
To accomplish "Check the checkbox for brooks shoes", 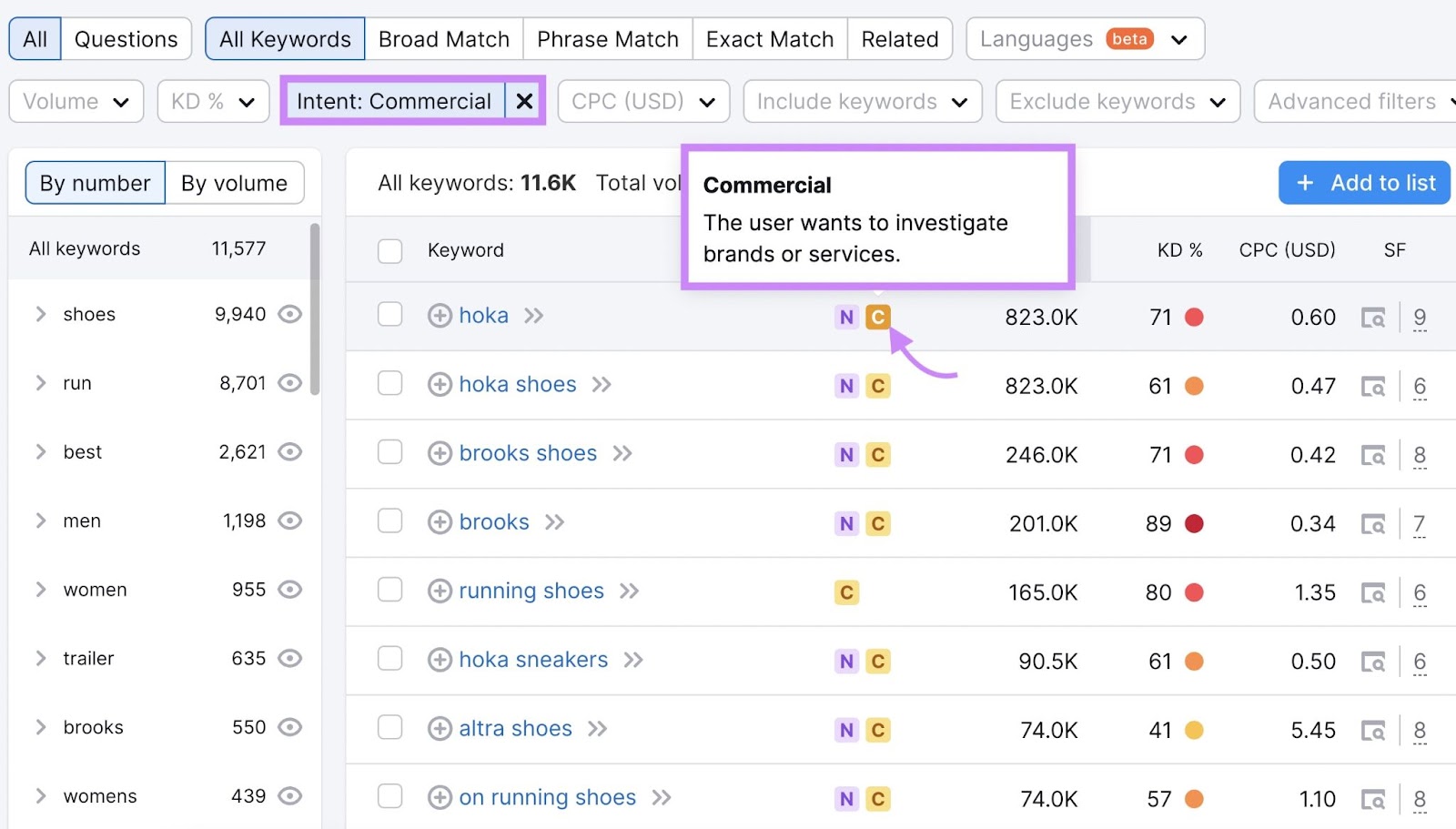I will pyautogui.click(x=389, y=454).
